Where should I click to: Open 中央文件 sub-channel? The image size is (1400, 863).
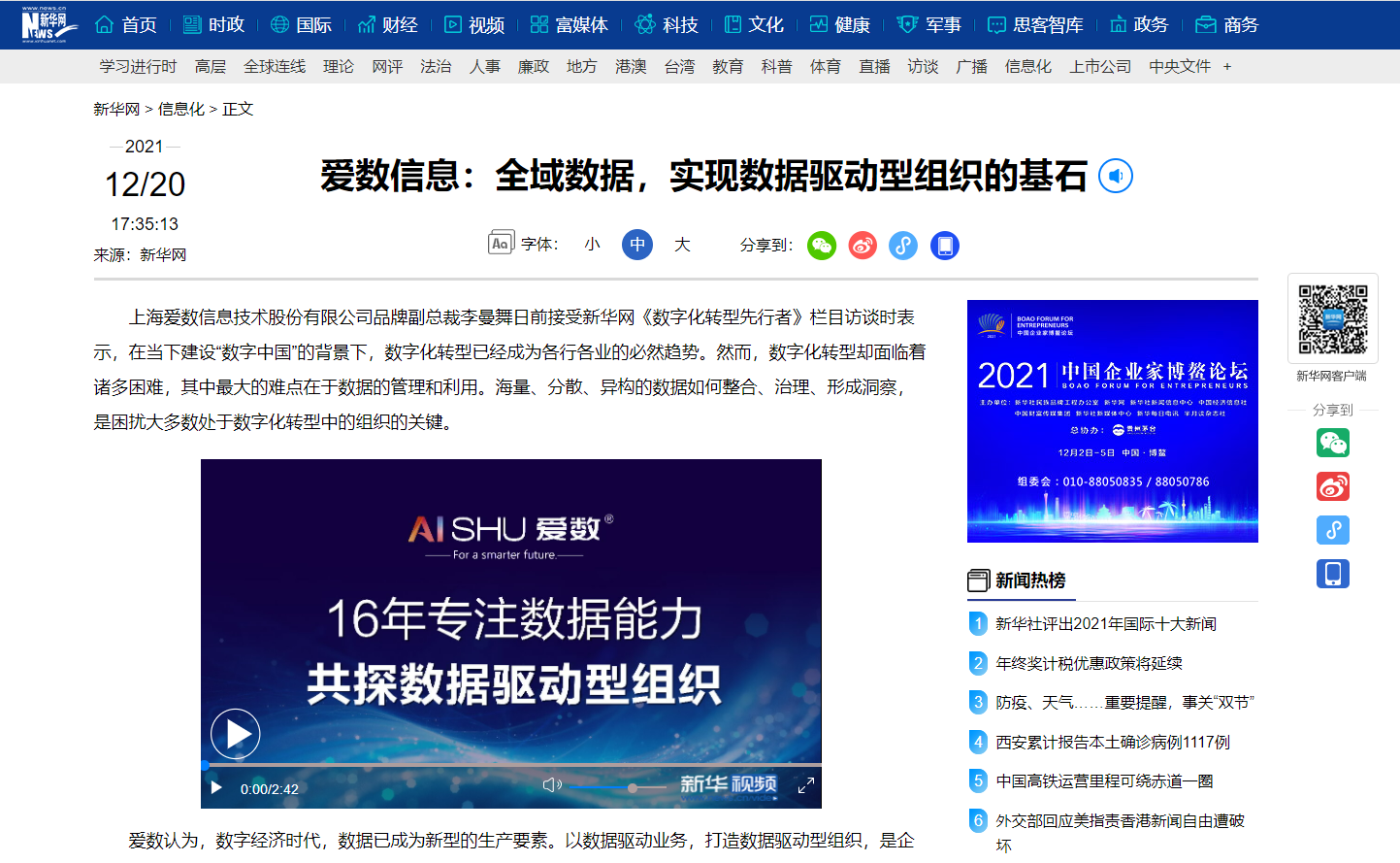(1180, 67)
